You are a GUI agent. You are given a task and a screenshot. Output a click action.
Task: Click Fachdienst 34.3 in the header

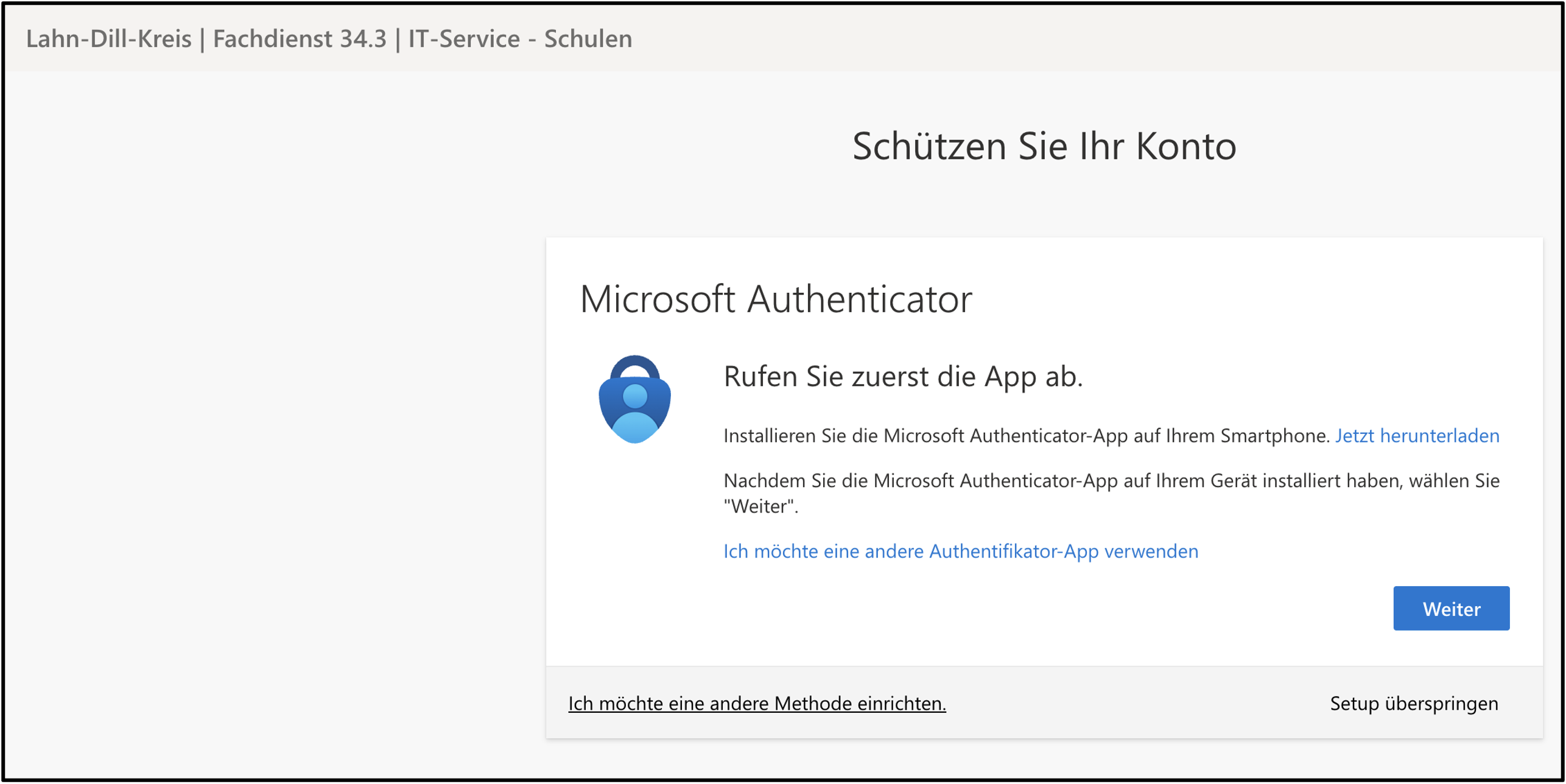[300, 39]
